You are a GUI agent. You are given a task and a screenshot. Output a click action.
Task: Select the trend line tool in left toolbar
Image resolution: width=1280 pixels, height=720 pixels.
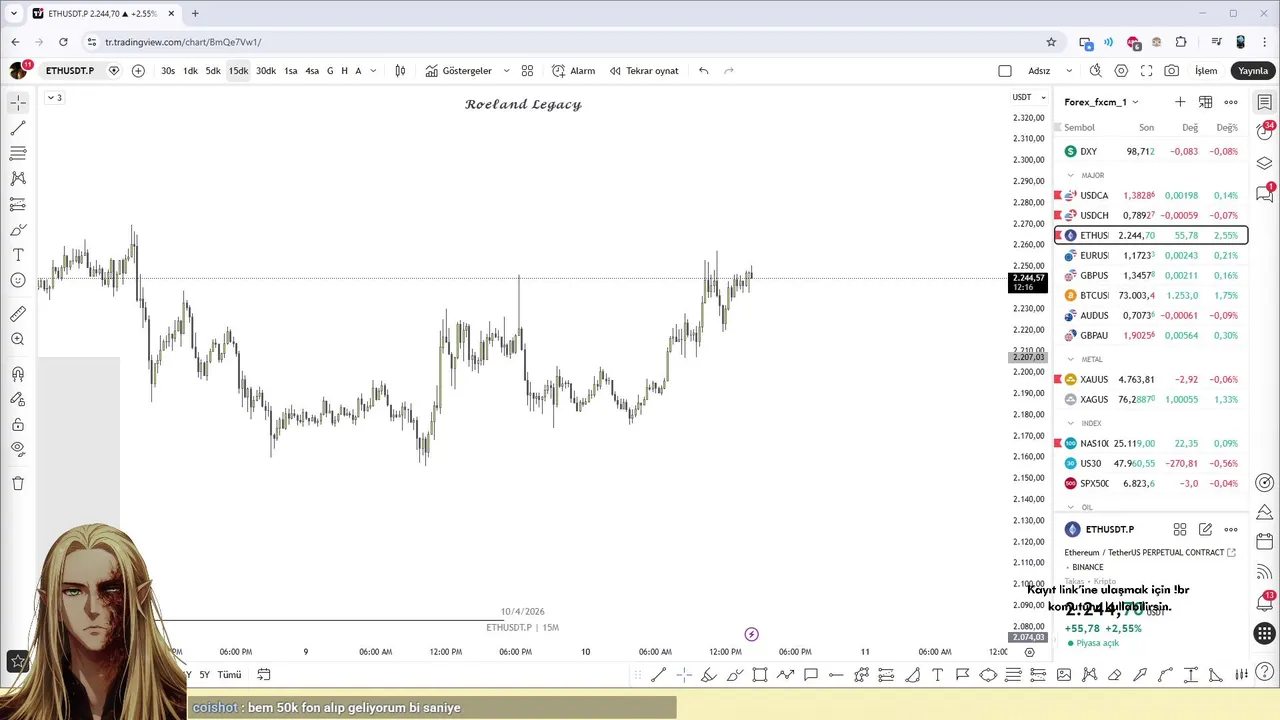coord(18,128)
